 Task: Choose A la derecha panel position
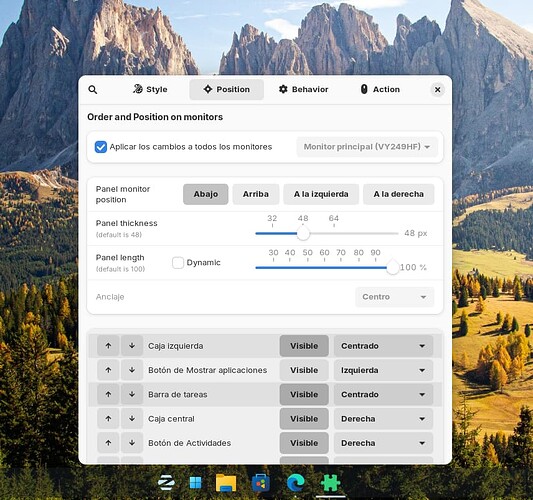(398, 194)
